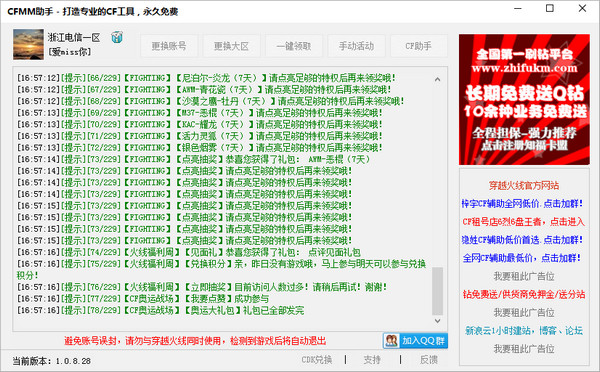This screenshot has width=600, height=372.
Task: Click 反馈 footer link
Action: [x=429, y=360]
